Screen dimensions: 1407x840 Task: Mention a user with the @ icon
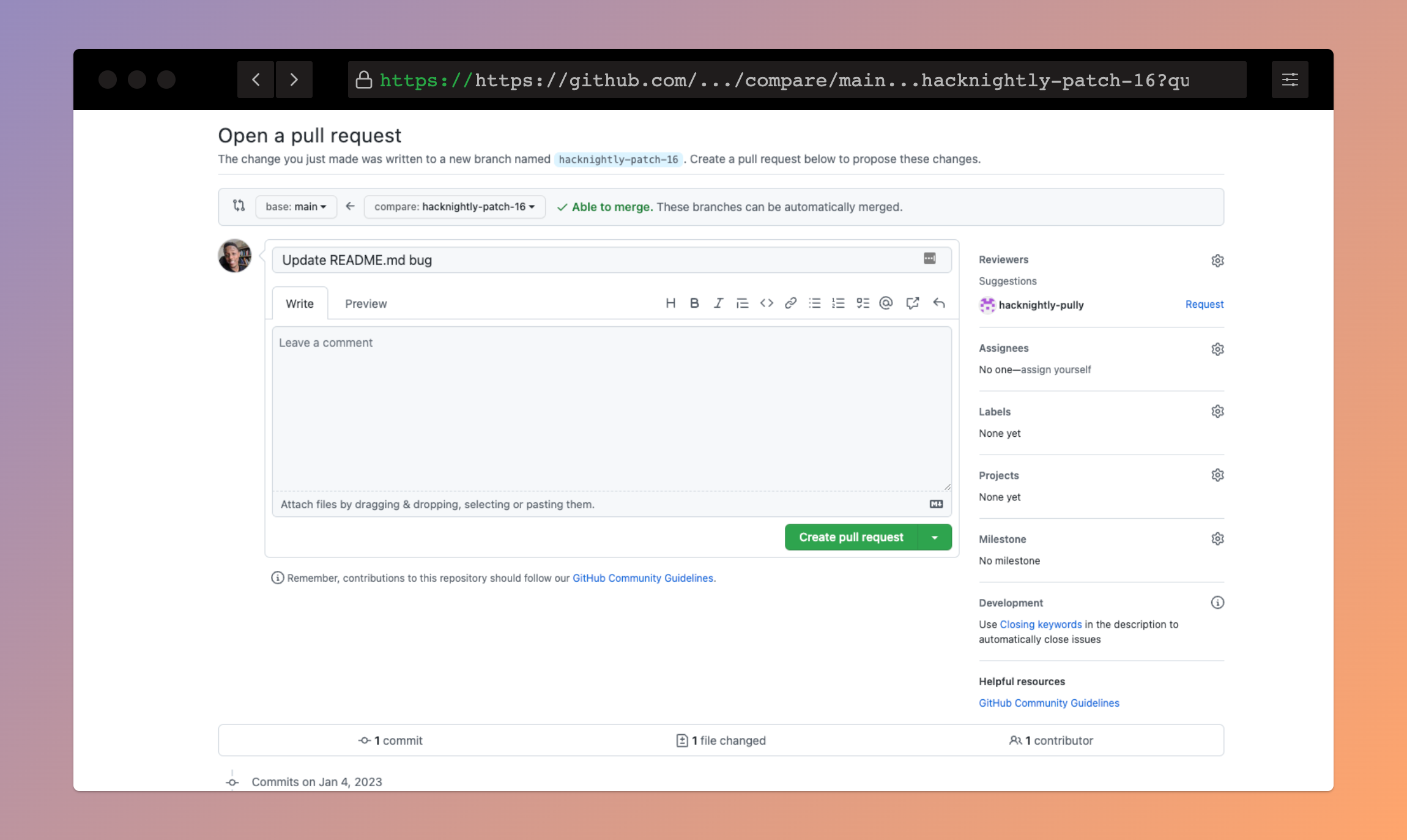coord(886,303)
